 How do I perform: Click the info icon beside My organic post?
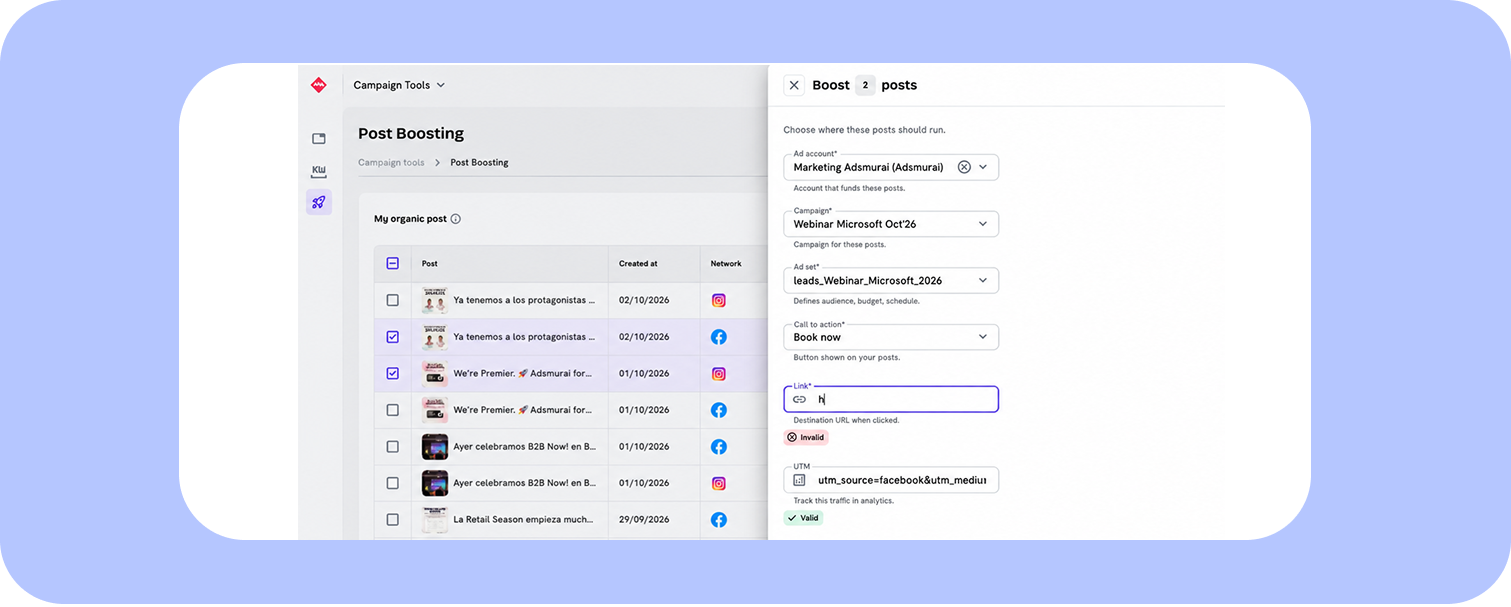456,219
